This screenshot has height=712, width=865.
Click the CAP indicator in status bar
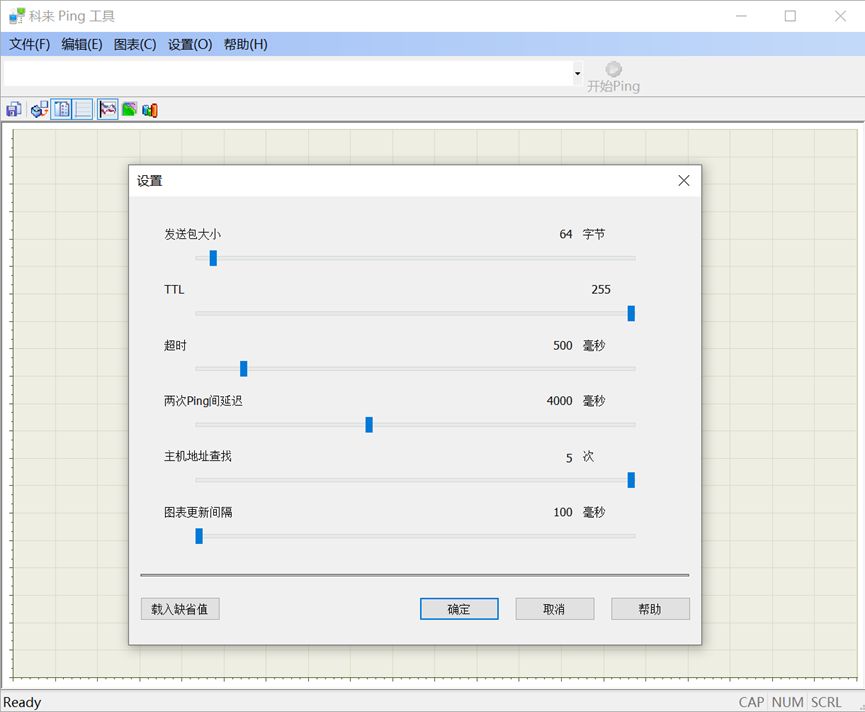pyautogui.click(x=751, y=702)
